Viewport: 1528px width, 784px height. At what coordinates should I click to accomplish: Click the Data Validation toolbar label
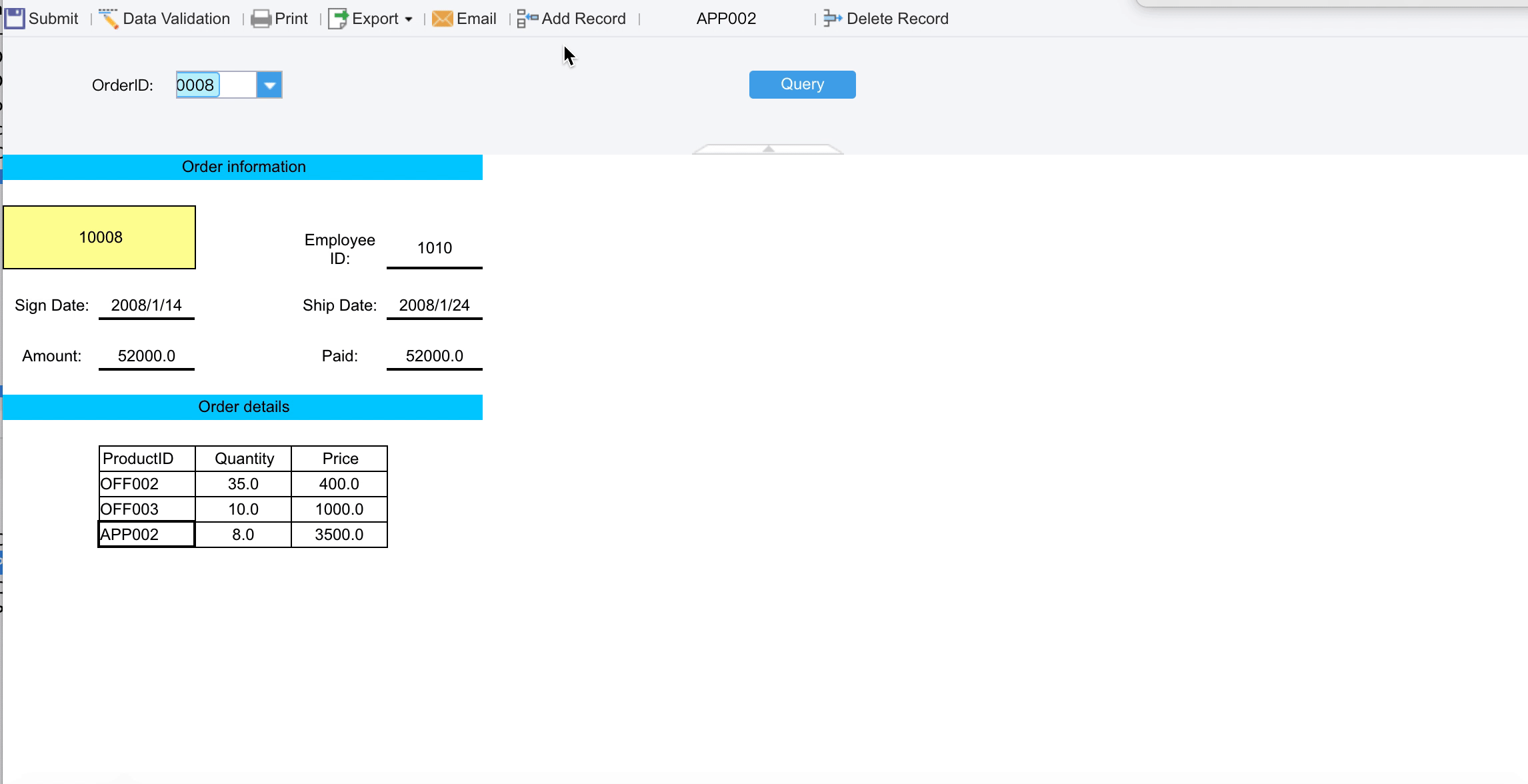point(176,19)
